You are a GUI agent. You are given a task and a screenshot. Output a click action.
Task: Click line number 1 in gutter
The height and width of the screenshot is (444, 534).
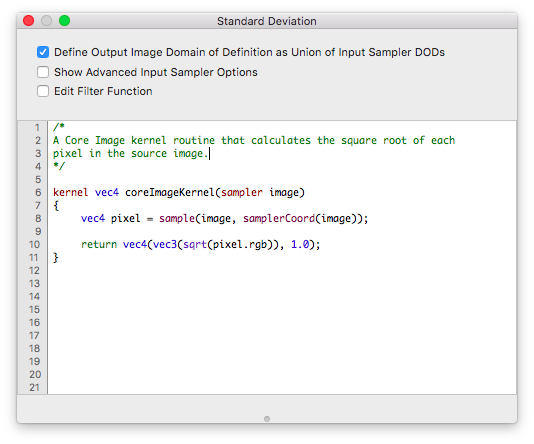37,128
